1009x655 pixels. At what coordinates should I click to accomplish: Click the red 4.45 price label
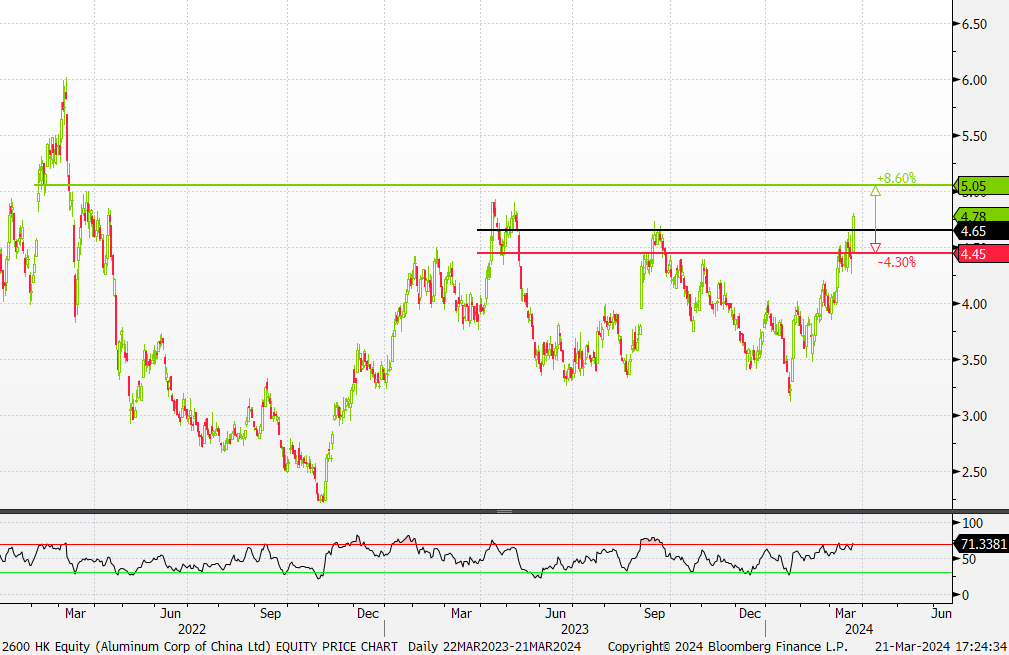coord(974,254)
